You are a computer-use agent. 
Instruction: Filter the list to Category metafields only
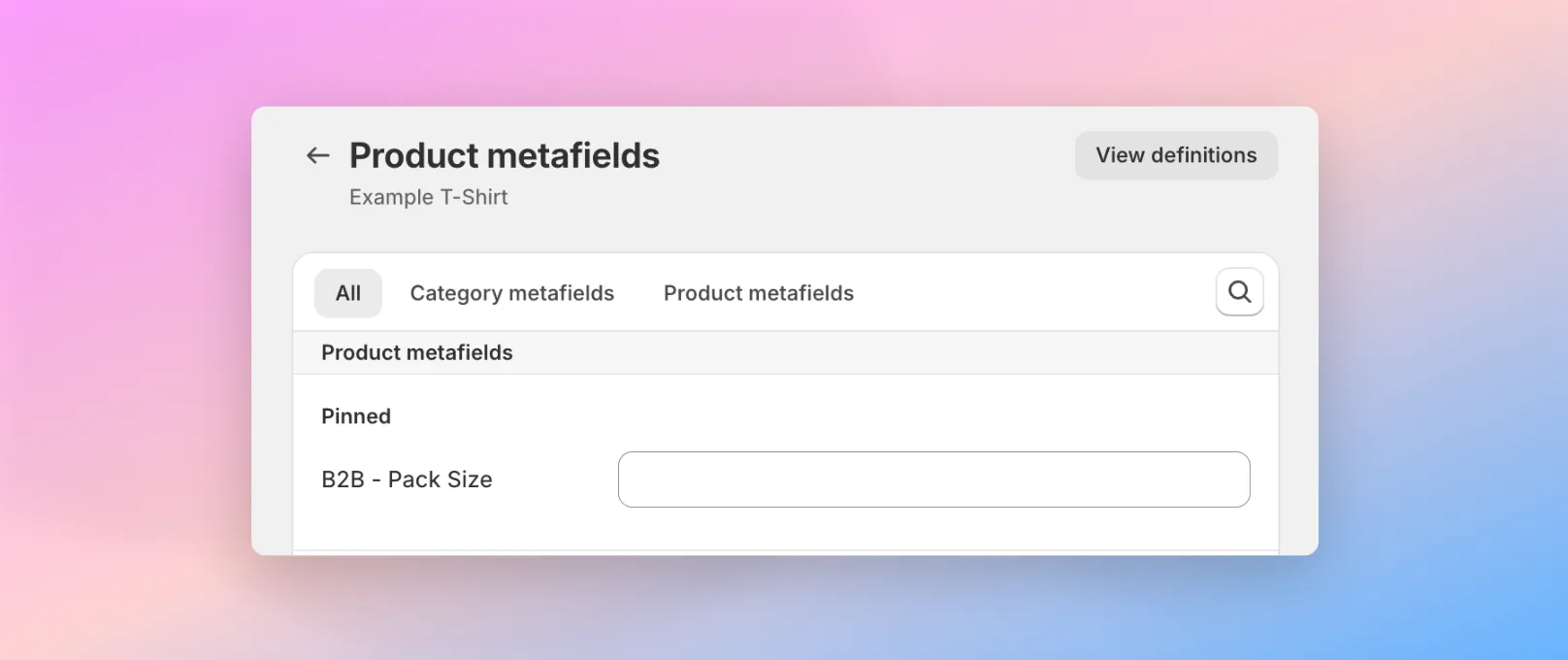coord(512,293)
